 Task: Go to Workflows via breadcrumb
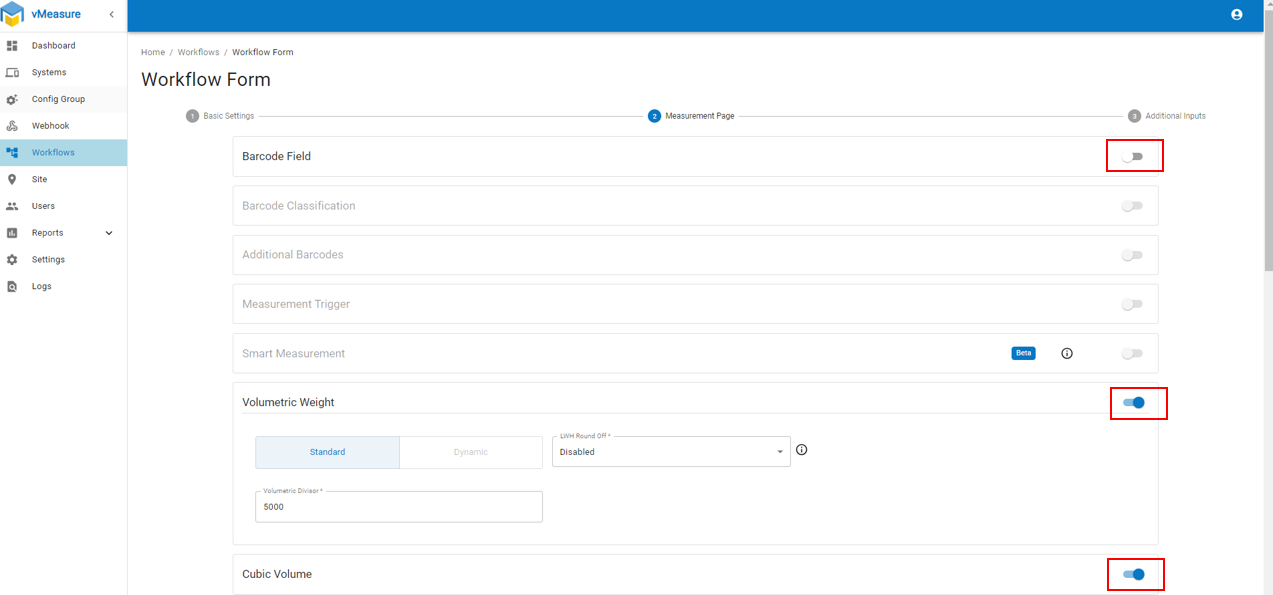198,52
